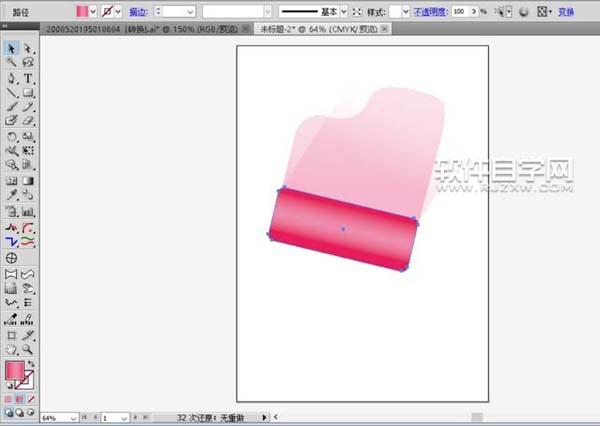The height and width of the screenshot is (426, 600).
Task: Select the Rectangle tool
Action: click(x=28, y=92)
